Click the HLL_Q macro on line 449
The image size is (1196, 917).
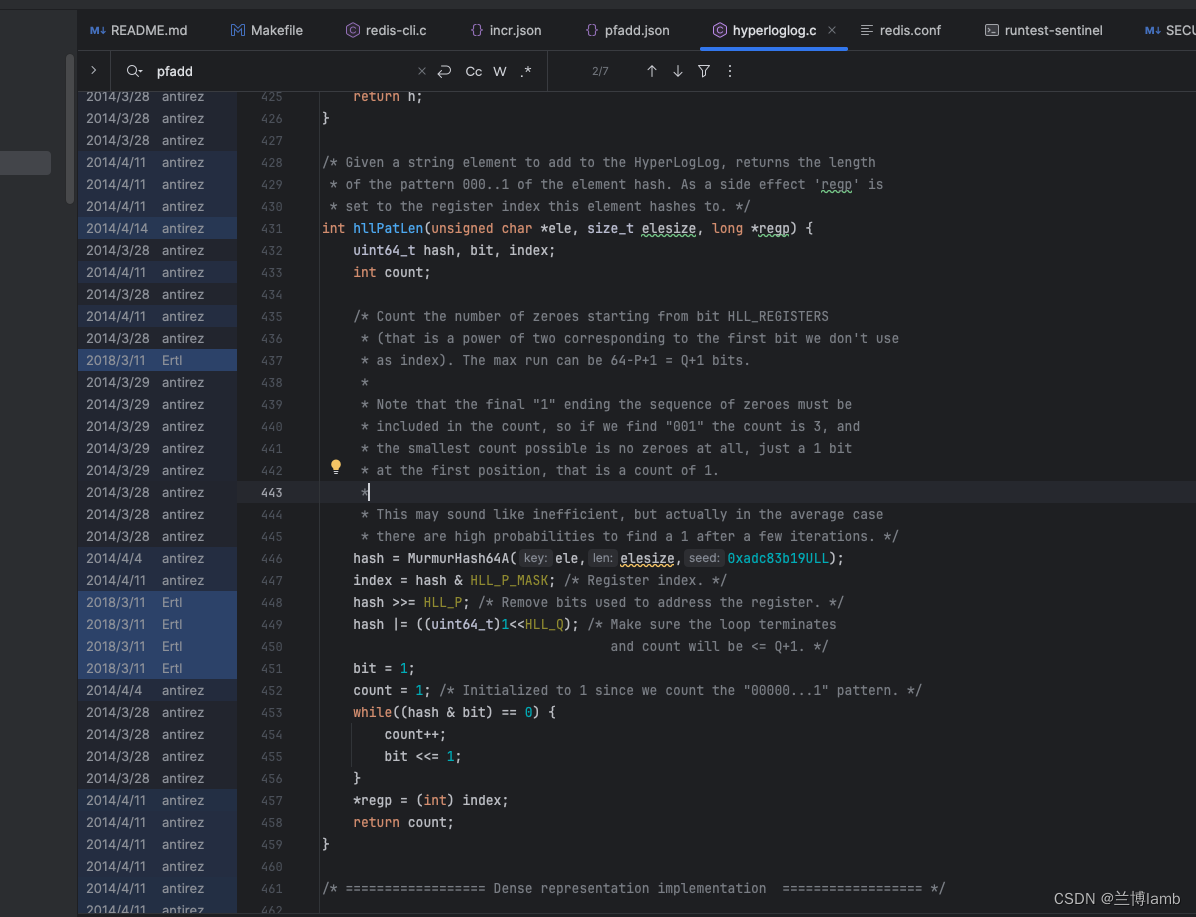[544, 625]
